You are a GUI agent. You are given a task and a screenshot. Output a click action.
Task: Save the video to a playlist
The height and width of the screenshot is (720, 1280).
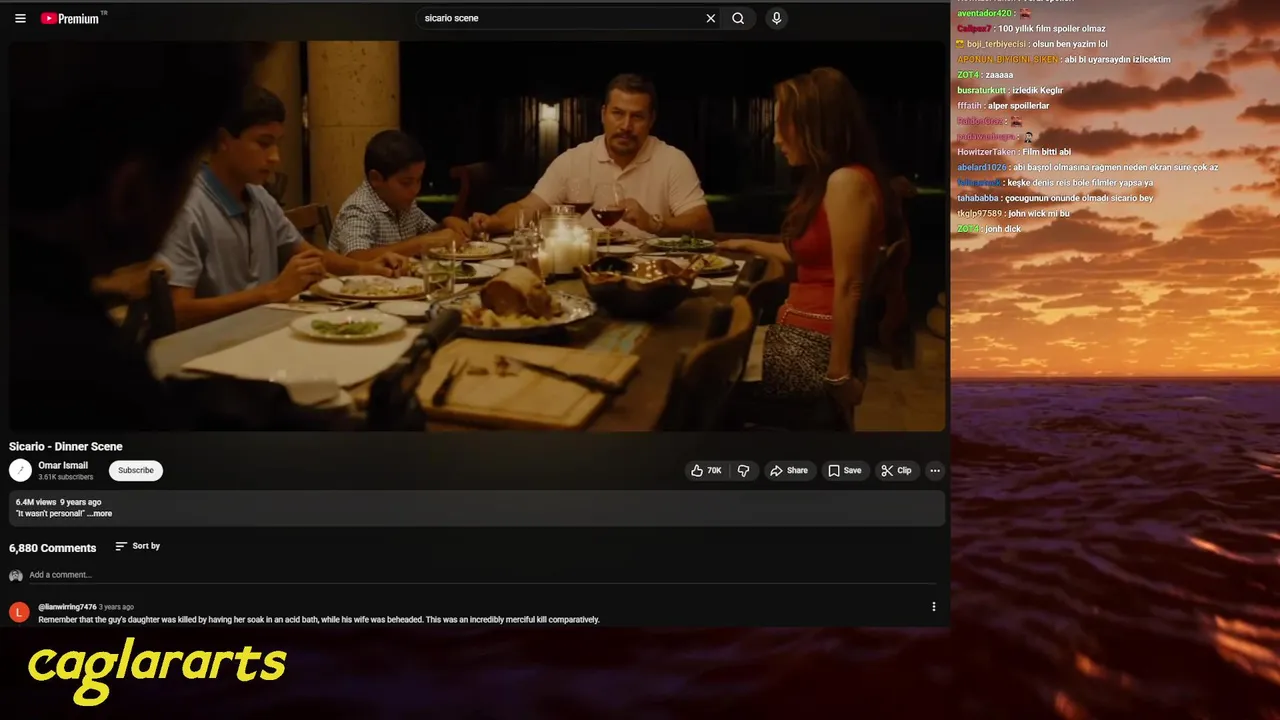tap(844, 470)
